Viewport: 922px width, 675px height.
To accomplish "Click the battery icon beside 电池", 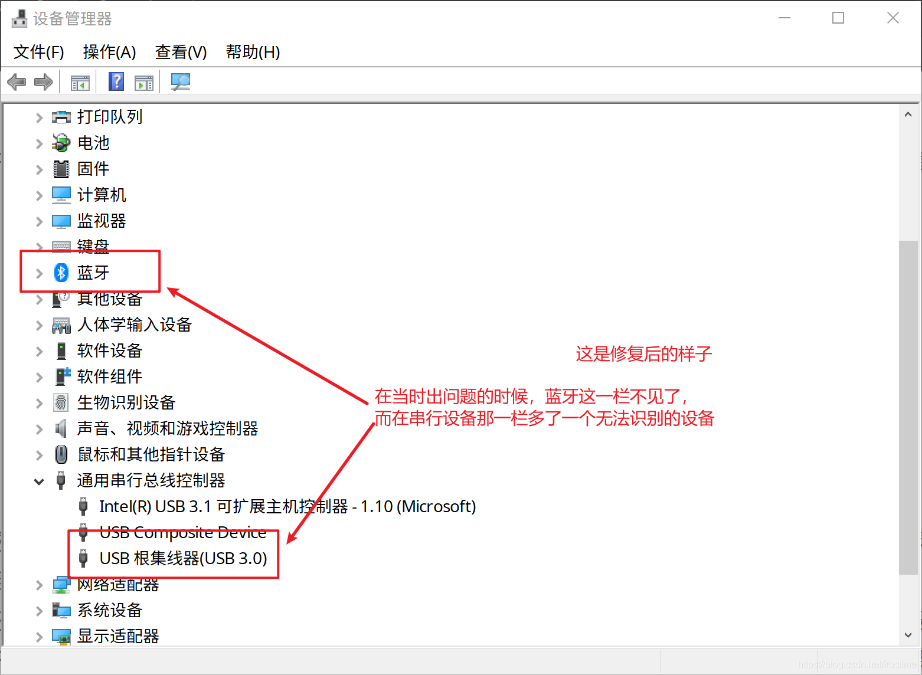I will point(62,143).
